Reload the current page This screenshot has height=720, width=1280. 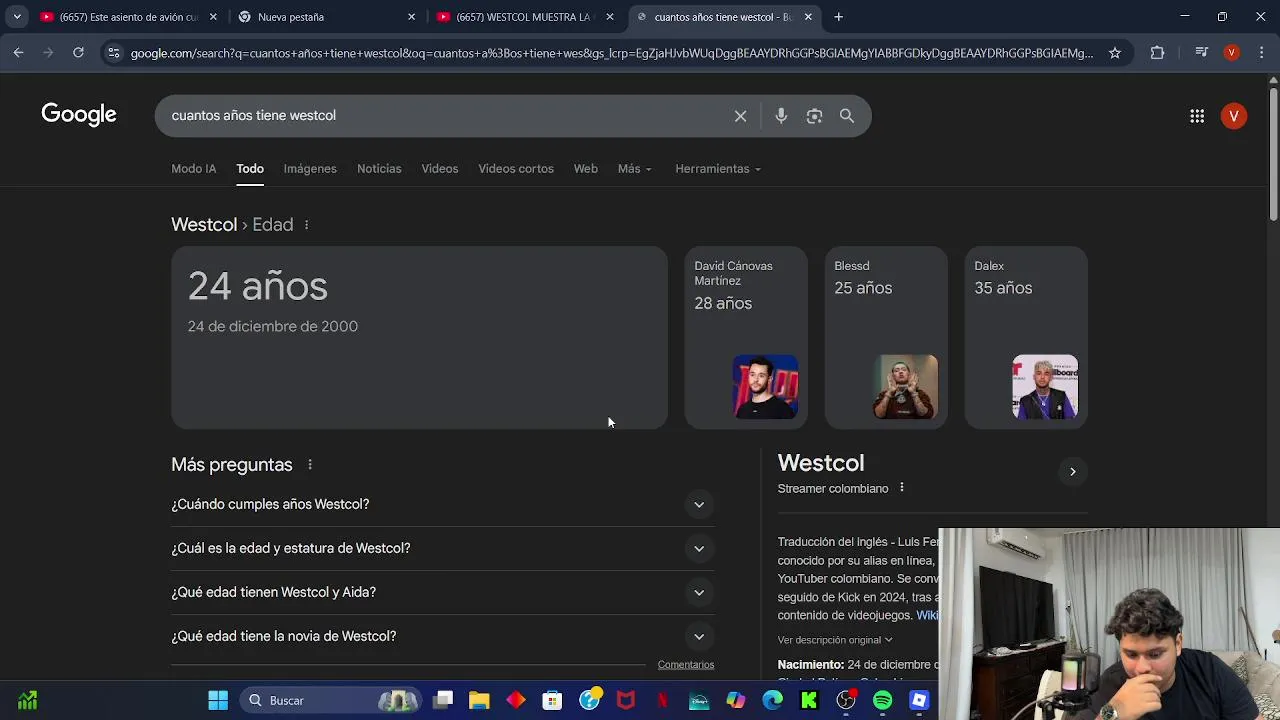78,53
